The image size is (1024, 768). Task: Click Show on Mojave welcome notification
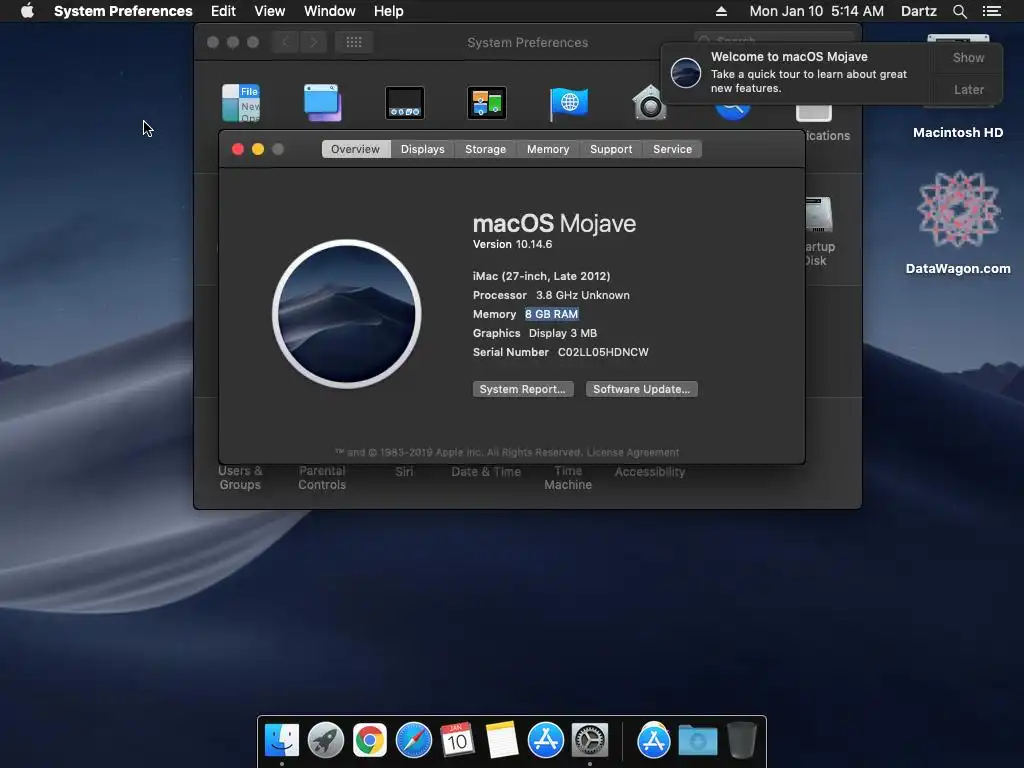point(968,57)
